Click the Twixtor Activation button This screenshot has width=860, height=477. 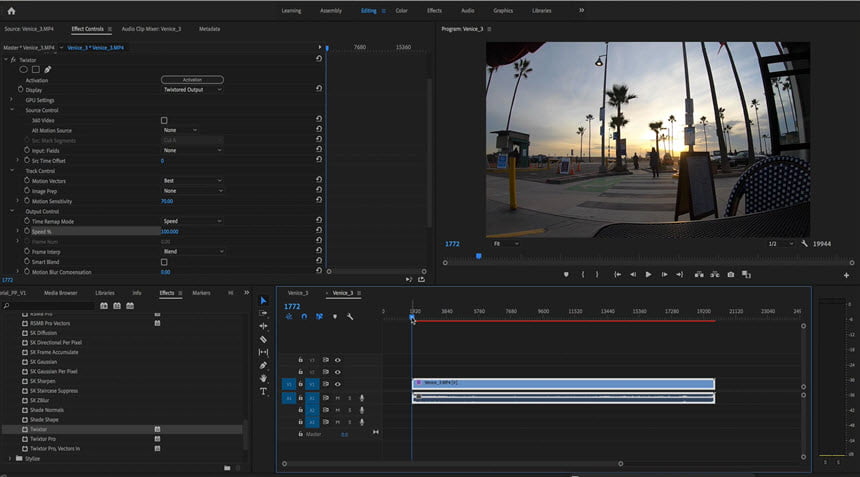(192, 80)
